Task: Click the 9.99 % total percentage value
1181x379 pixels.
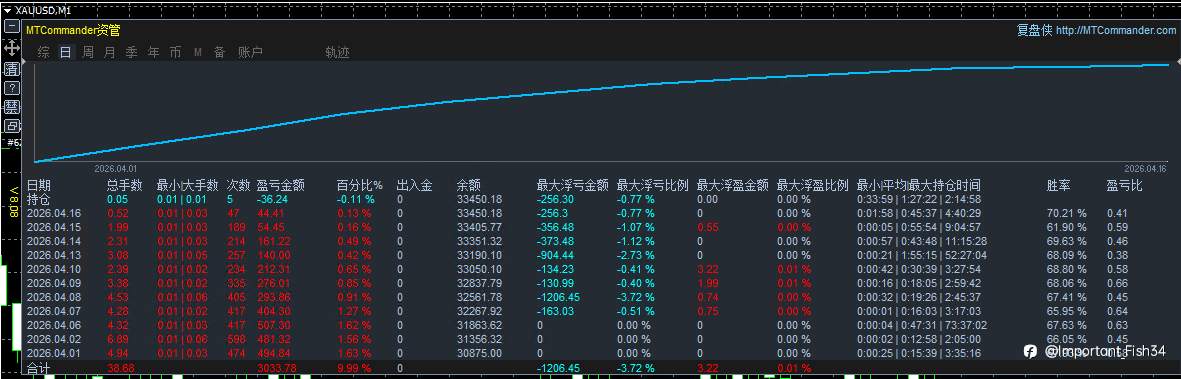Action: [354, 368]
